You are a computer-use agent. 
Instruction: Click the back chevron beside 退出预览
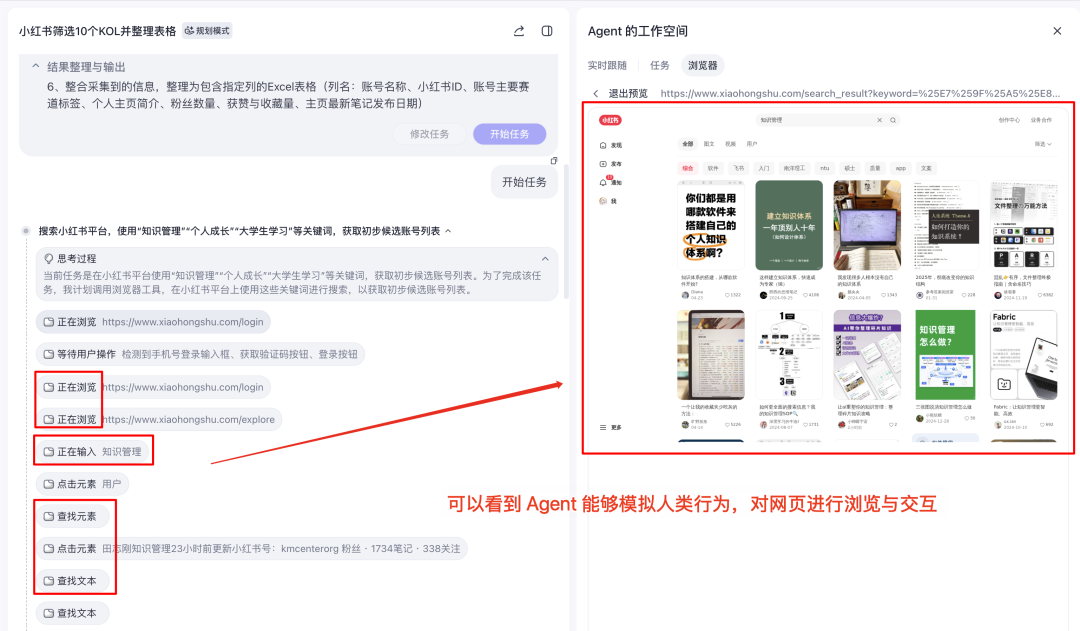596,94
